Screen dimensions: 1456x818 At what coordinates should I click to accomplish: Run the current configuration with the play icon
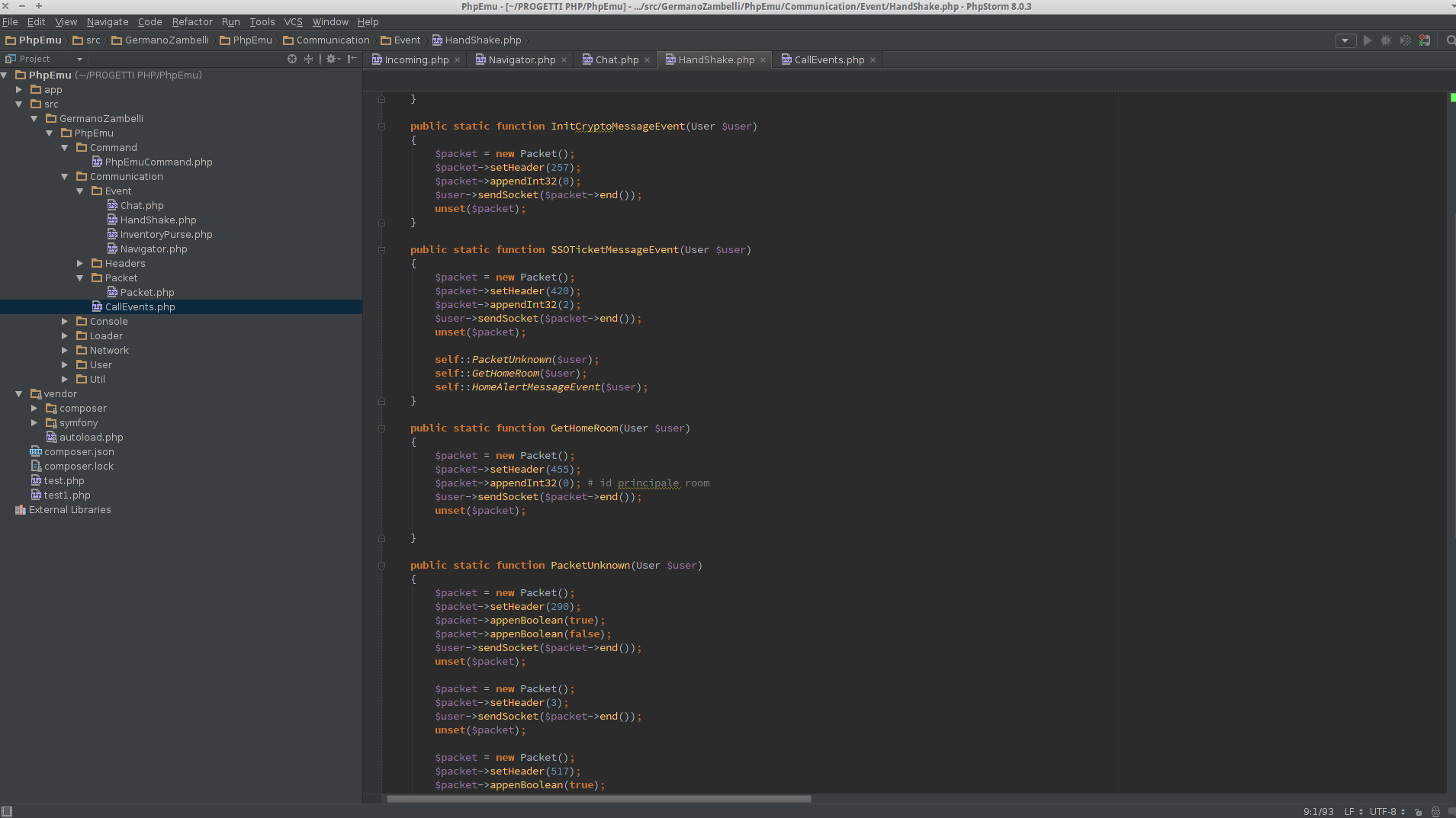click(1368, 40)
